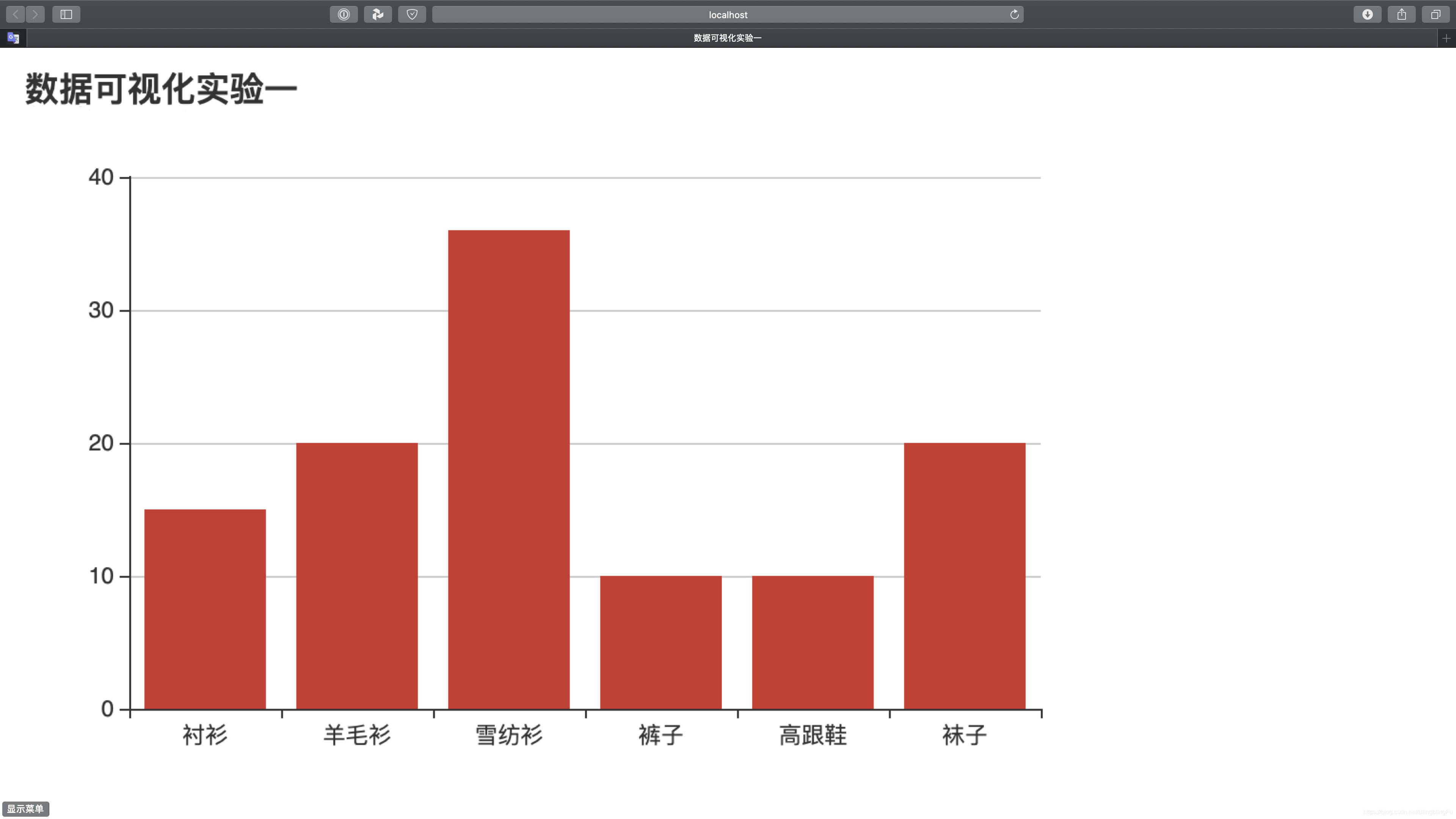Click the 0 y-axis label
The image size is (1456, 819).
pyautogui.click(x=107, y=709)
